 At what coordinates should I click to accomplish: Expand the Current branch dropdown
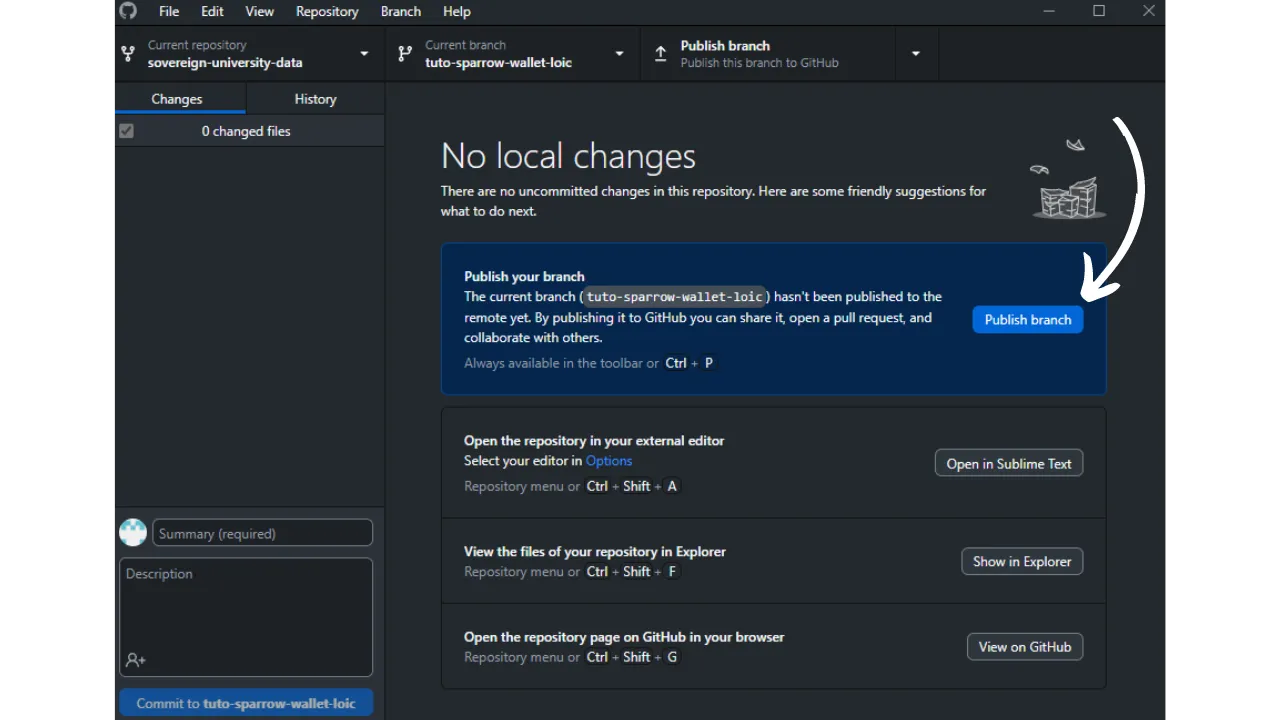pos(619,54)
